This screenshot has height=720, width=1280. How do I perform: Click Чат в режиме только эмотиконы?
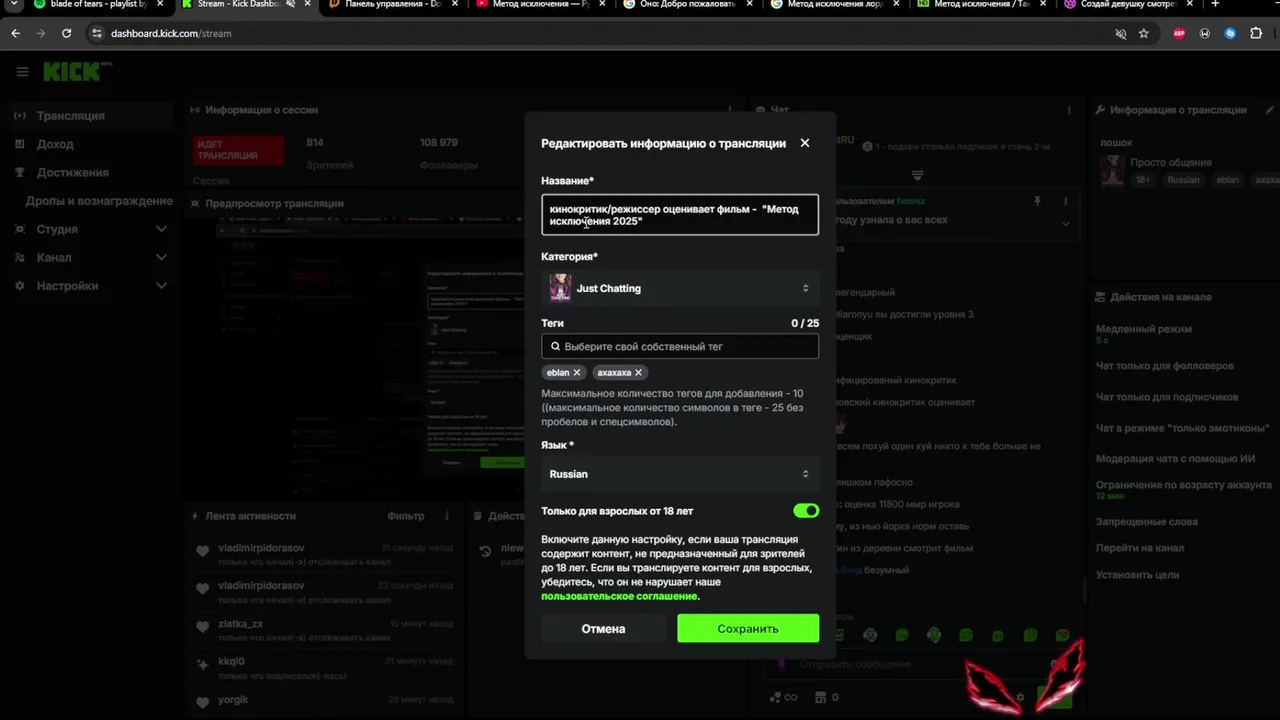click(x=1182, y=428)
